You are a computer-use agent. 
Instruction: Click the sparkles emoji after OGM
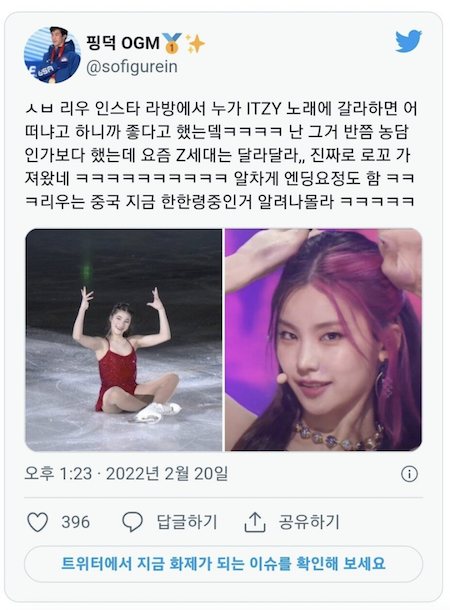click(195, 43)
